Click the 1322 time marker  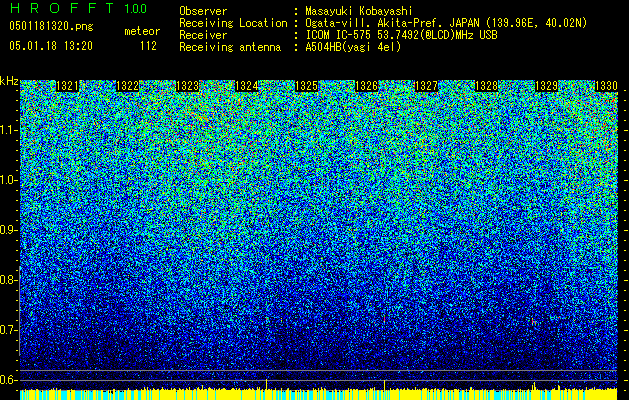pos(128,86)
